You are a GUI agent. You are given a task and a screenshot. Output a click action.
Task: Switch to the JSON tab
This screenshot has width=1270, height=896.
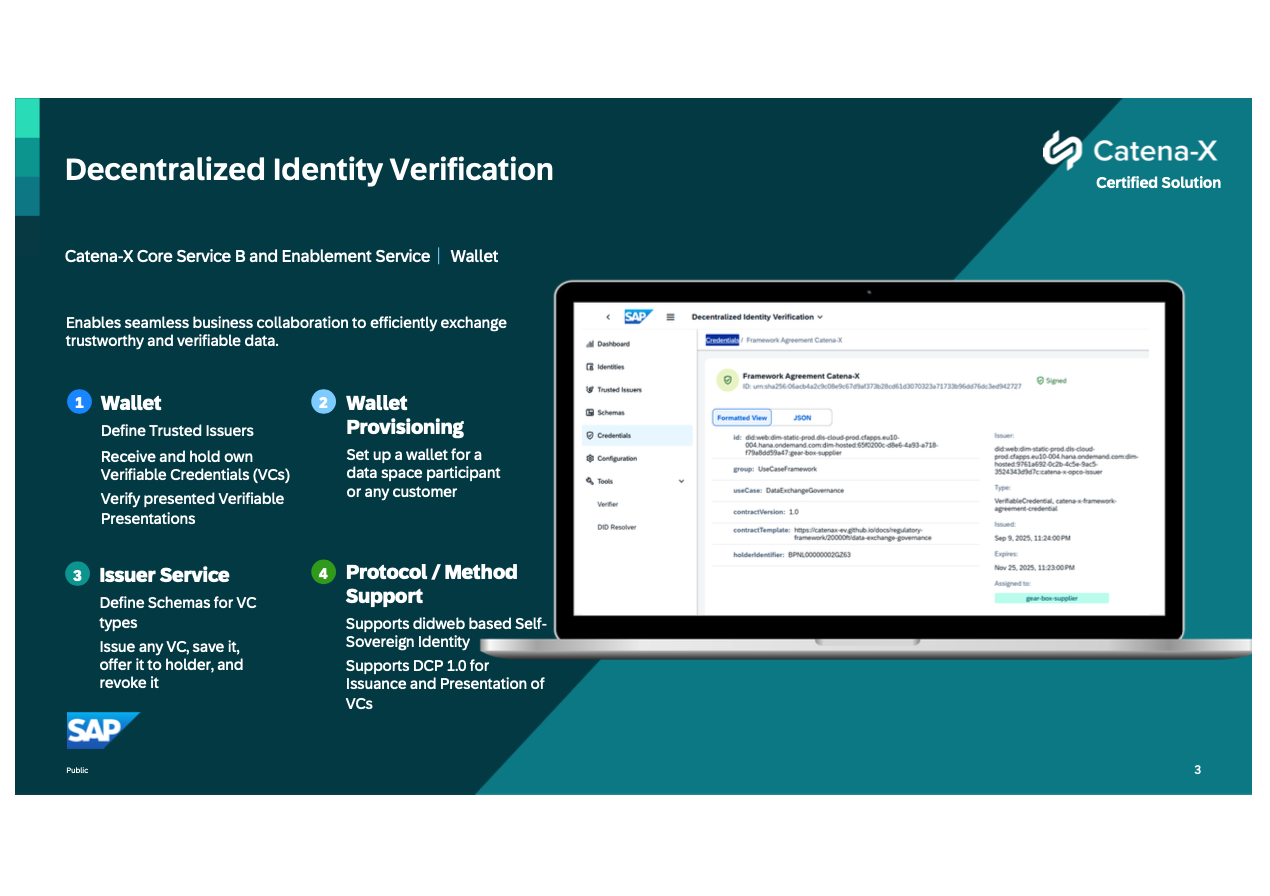tap(802, 418)
